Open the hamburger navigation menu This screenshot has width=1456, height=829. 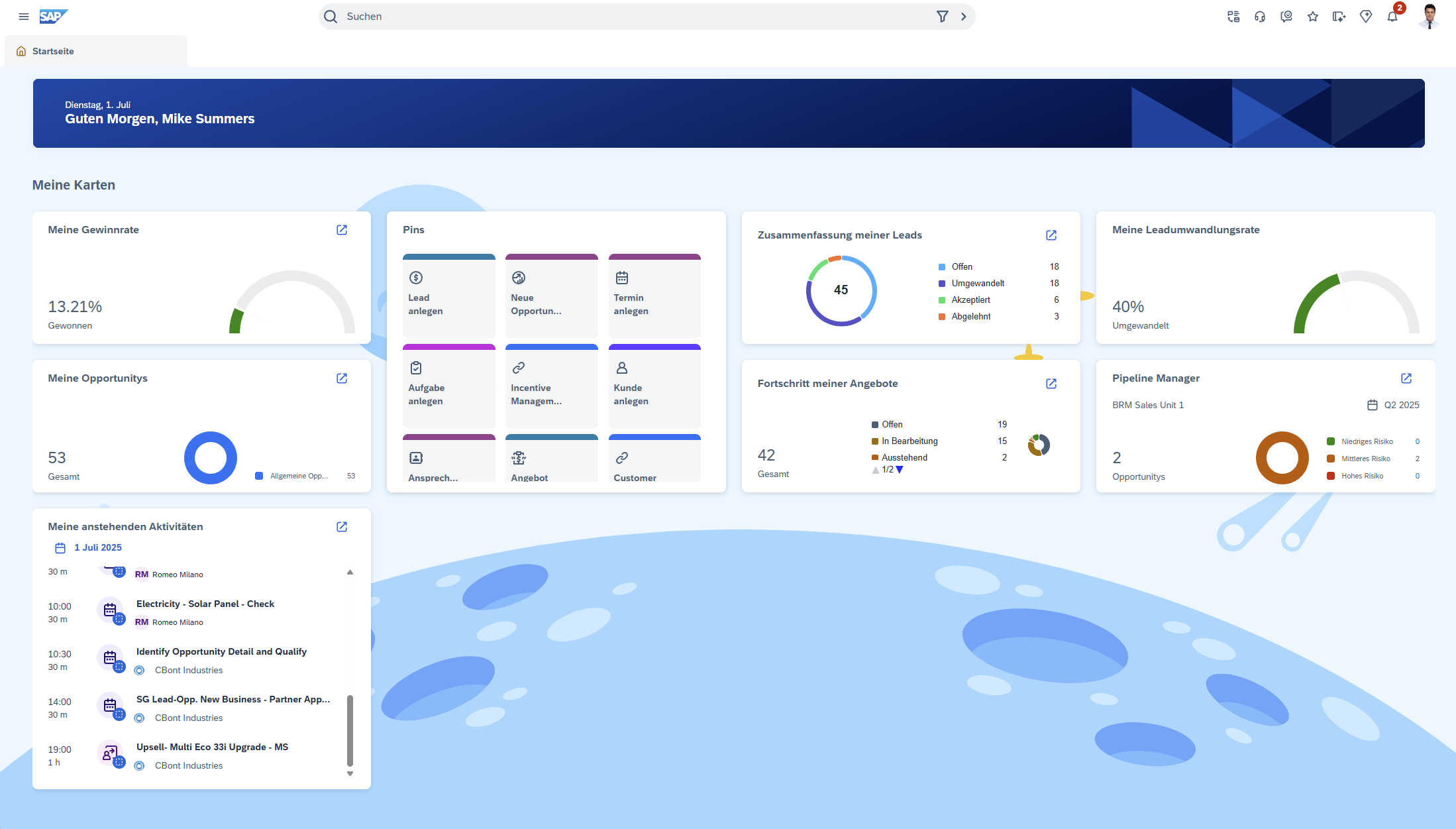24,17
